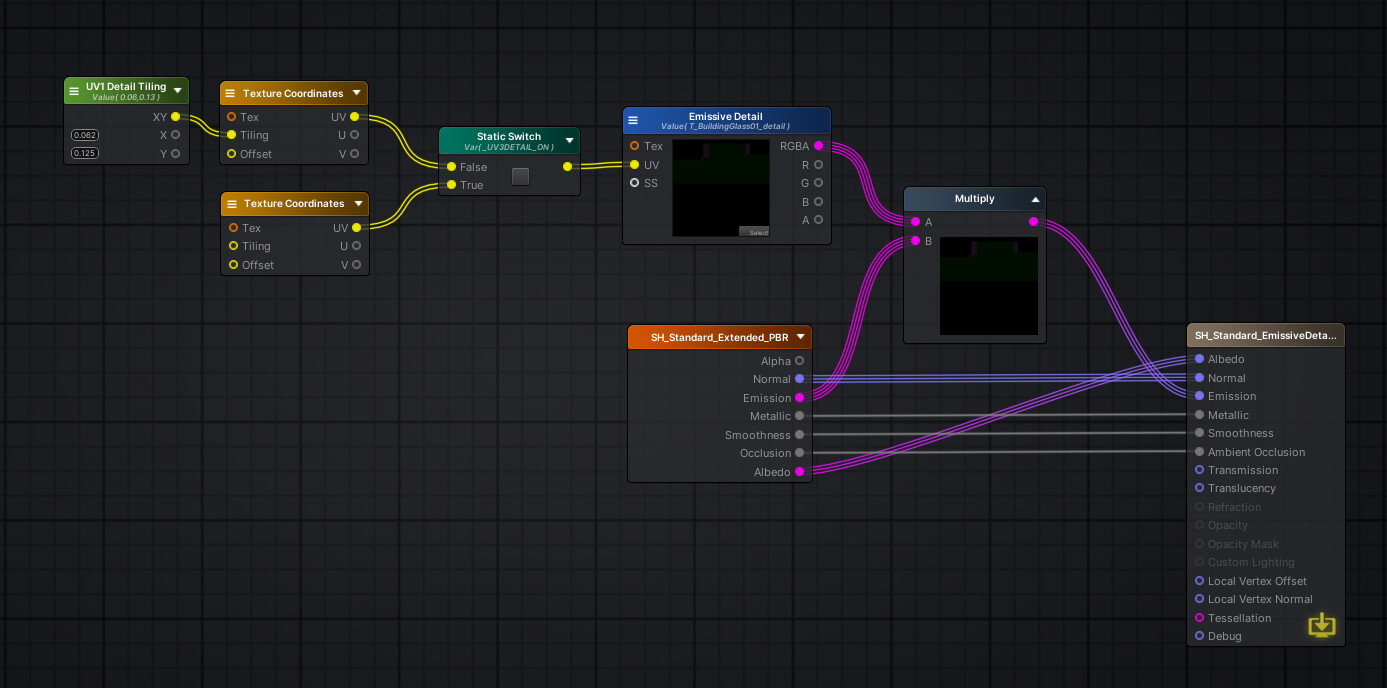
Task: Toggle the Static Switch checkbox
Action: 520,176
